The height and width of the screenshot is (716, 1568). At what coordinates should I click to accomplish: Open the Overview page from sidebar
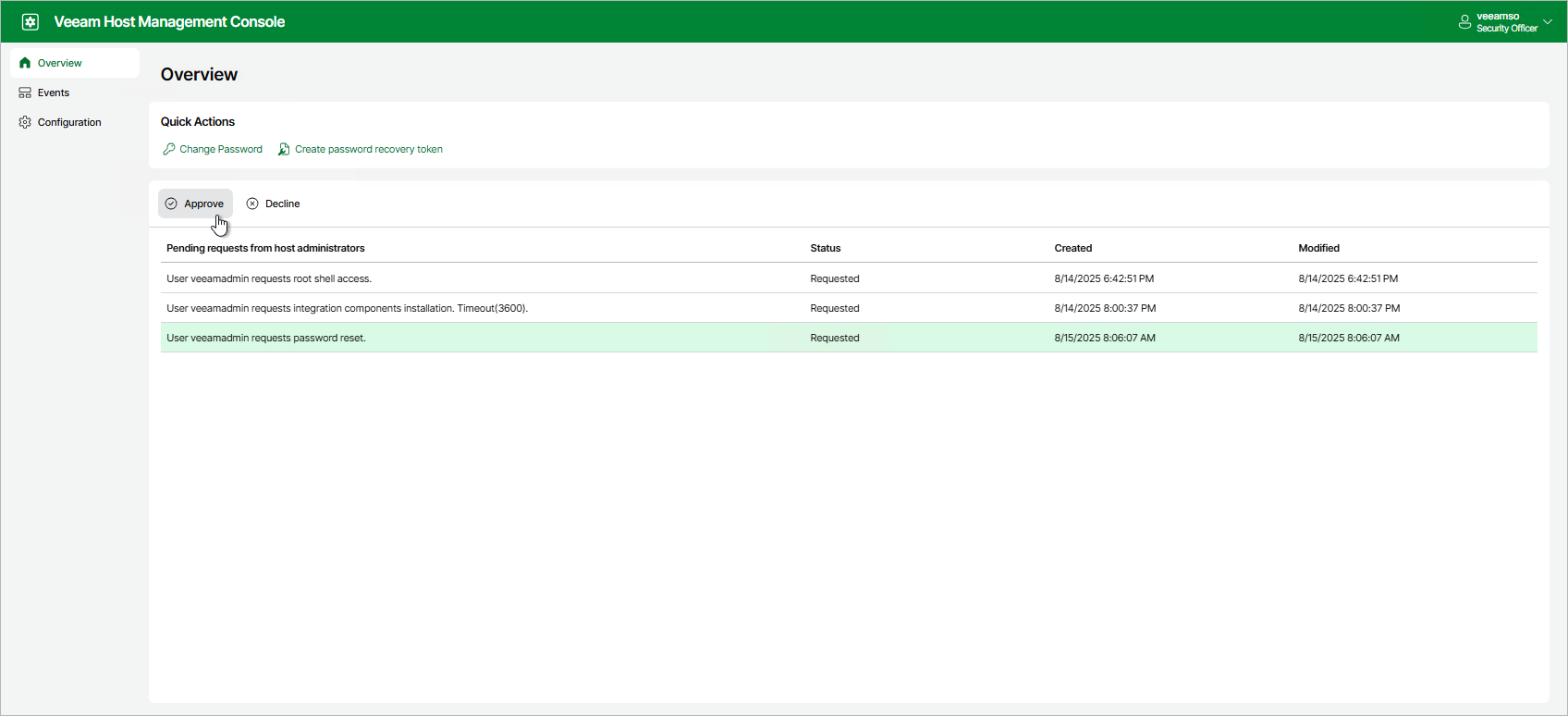[x=75, y=63]
